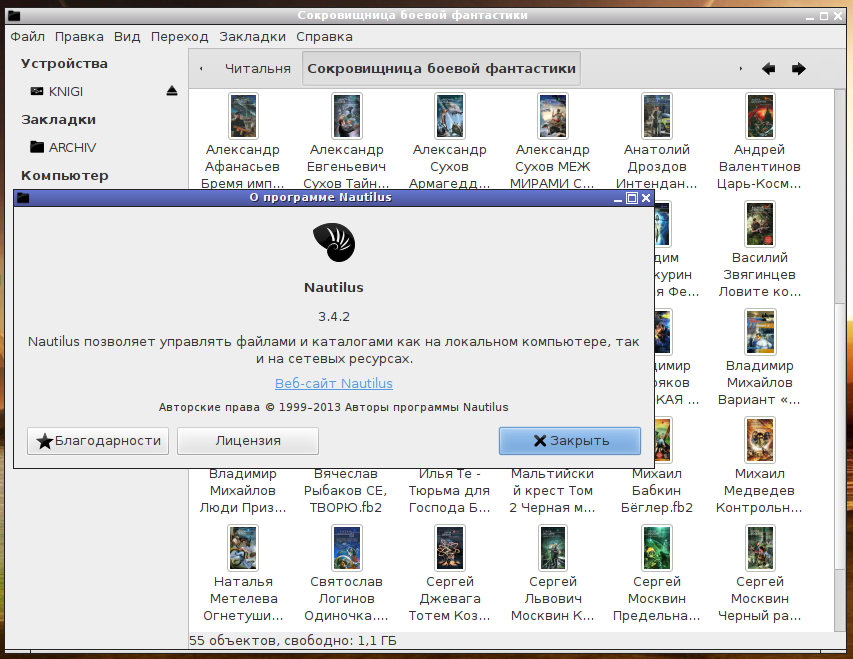
Task: Open the Правка menu
Action: [x=79, y=36]
